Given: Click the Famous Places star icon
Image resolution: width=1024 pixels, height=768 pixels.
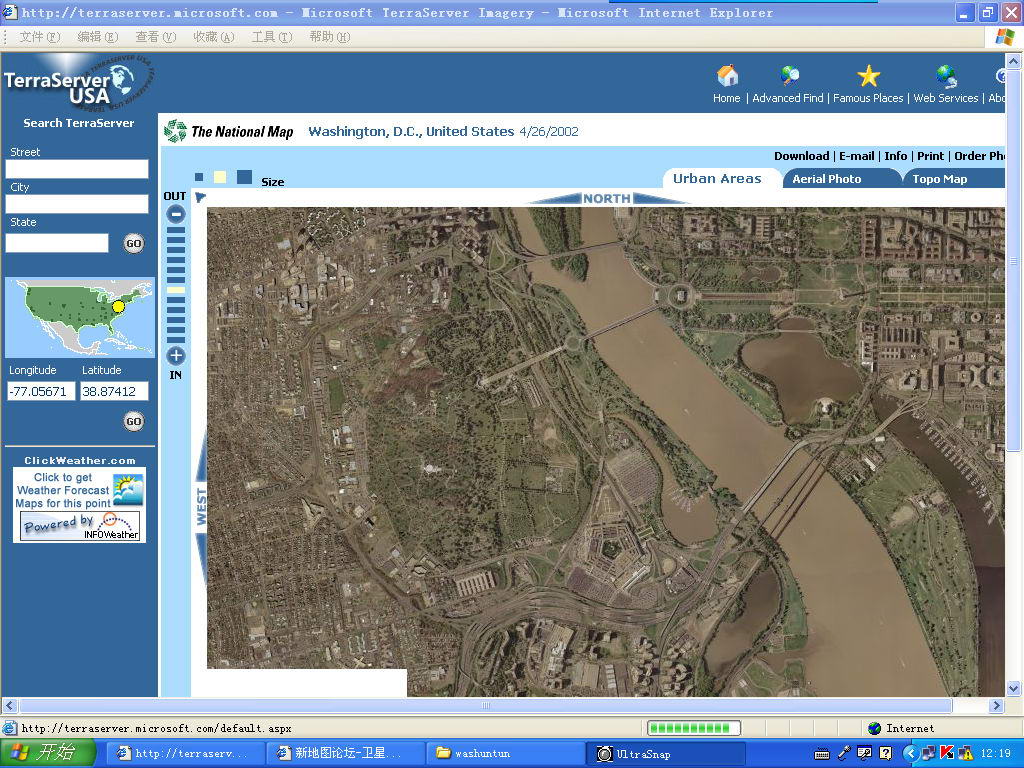Looking at the screenshot, I should [x=868, y=76].
